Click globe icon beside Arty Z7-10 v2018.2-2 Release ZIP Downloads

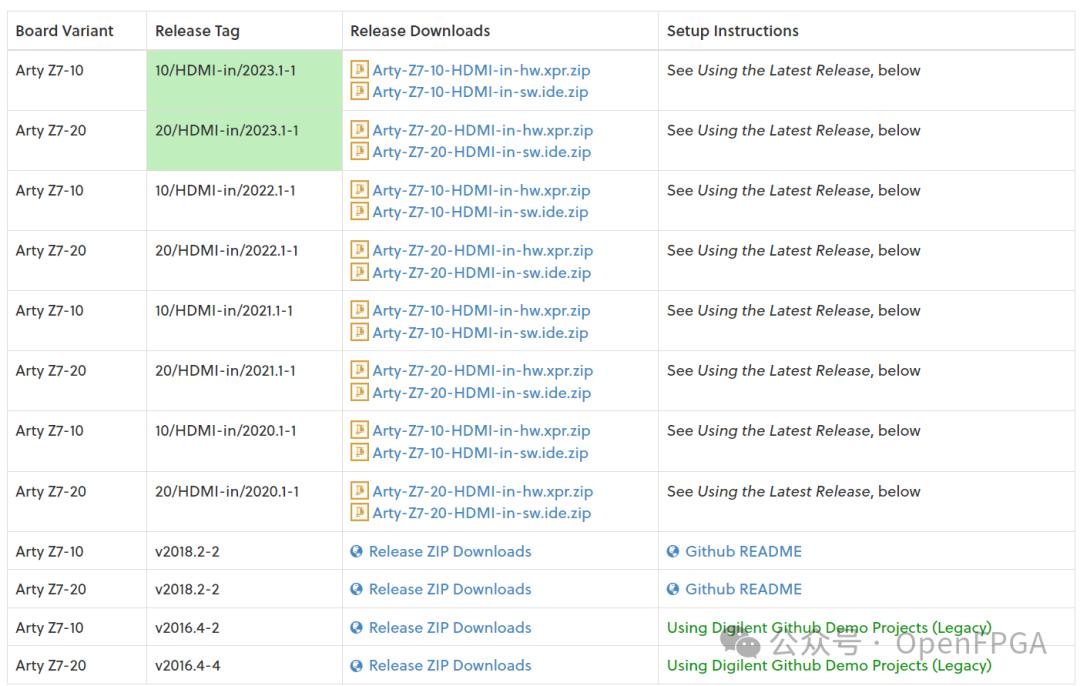(x=356, y=552)
